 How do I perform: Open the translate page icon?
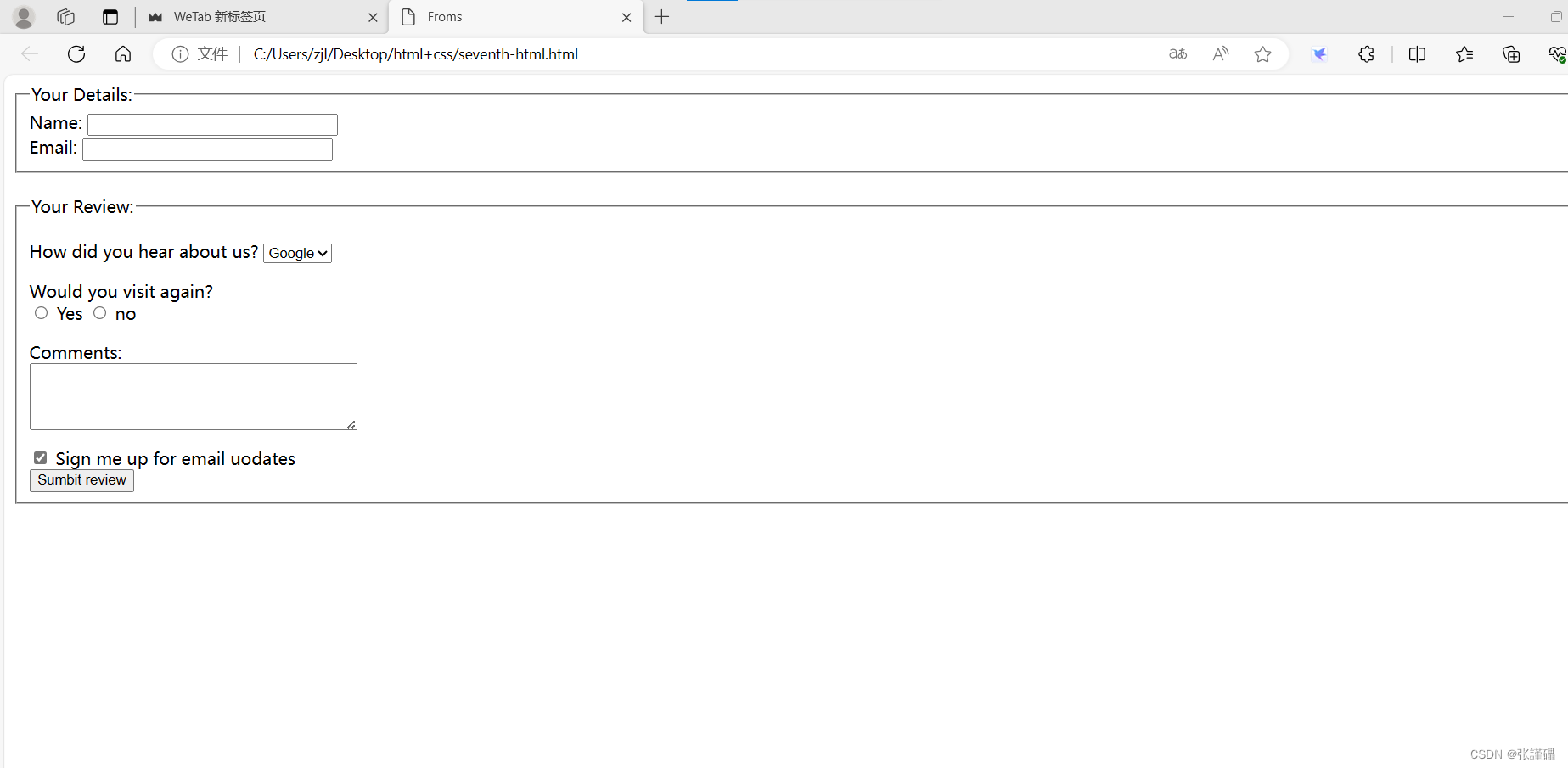click(1177, 54)
